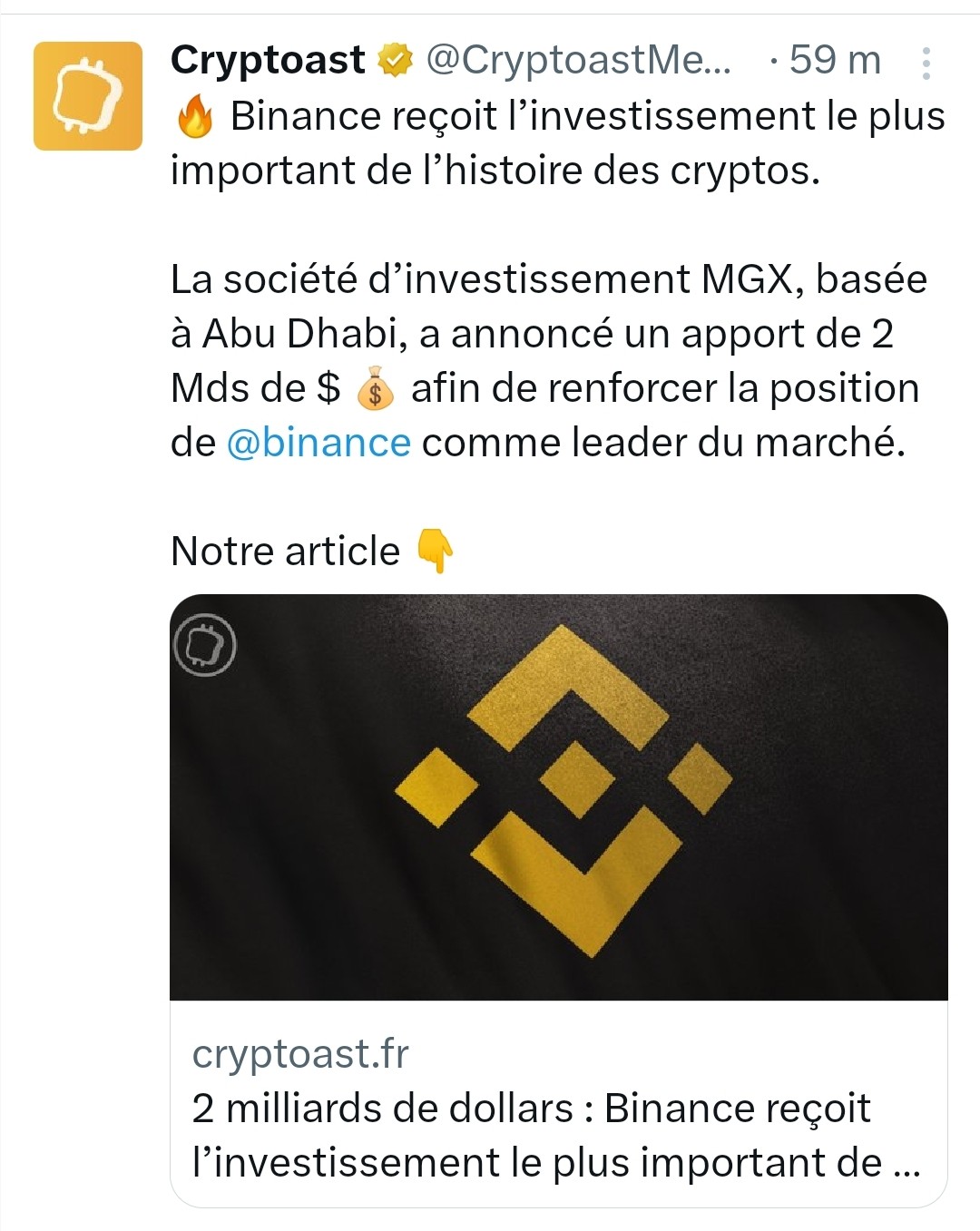Viewport: 980px width, 1231px height.
Task: Tap the tweet's first sentence about Binance
Action: (558, 143)
